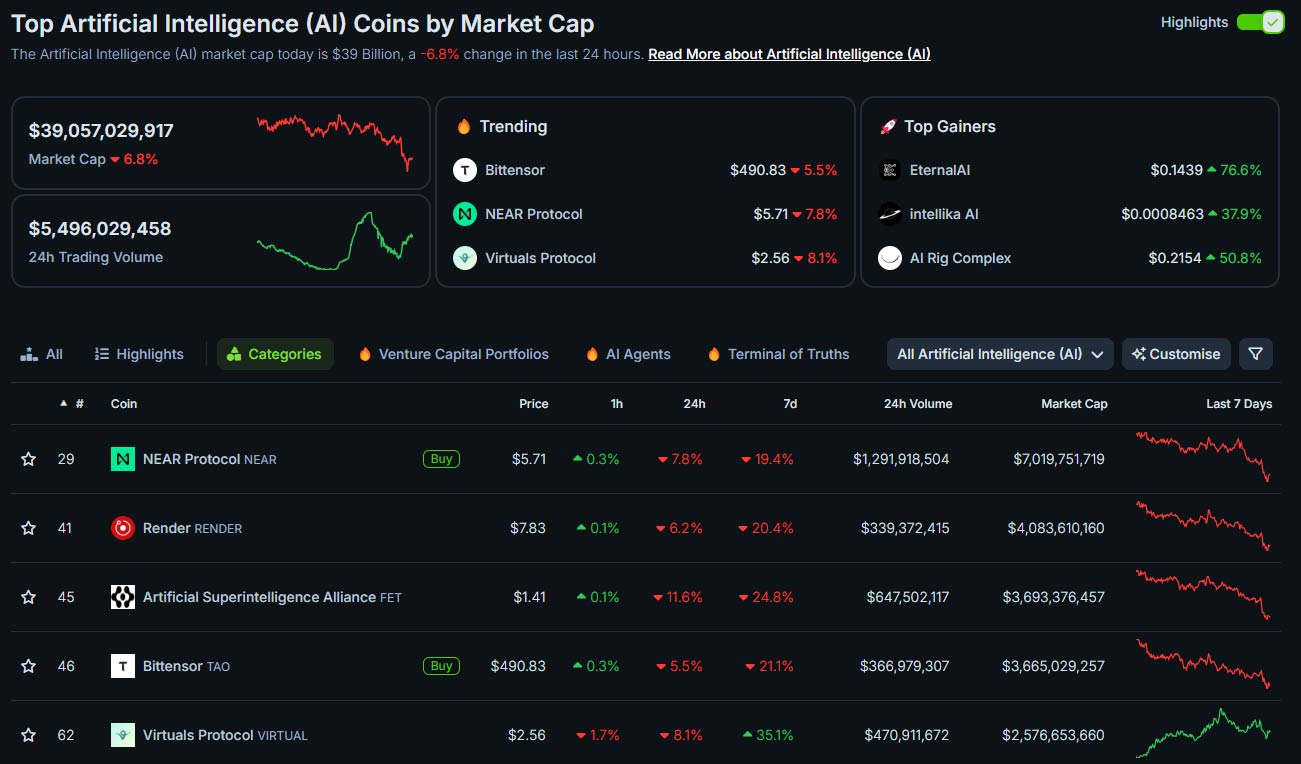This screenshot has width=1301, height=764.
Task: Open the Venture Capital Portfolios tab
Action: pyautogui.click(x=453, y=354)
